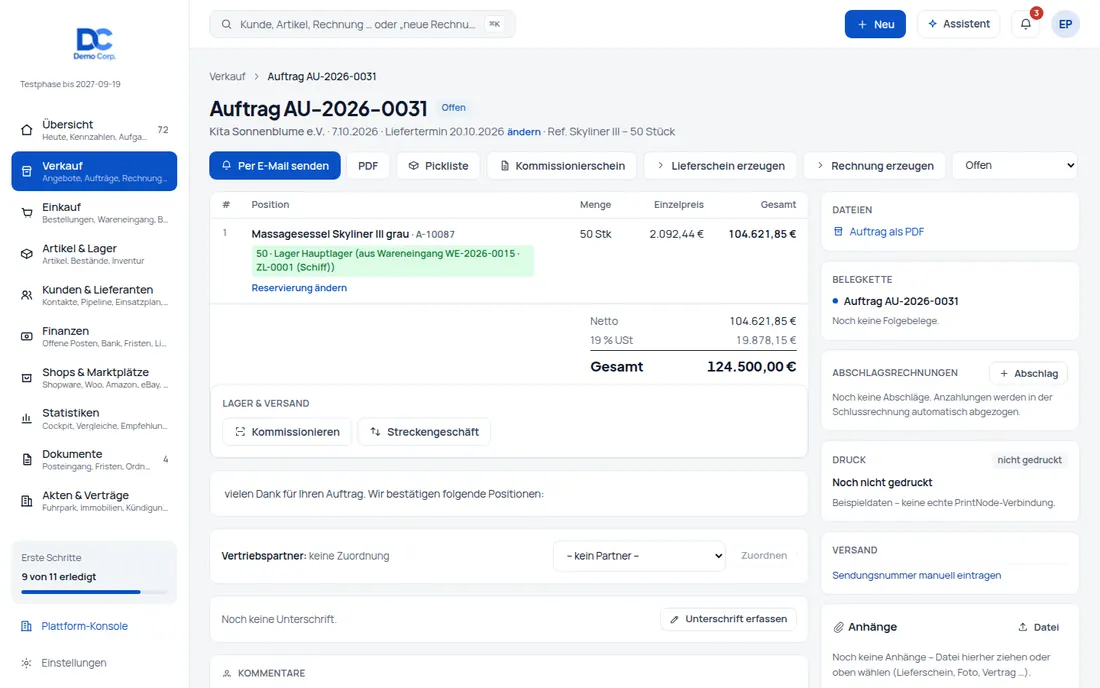Click Unterschrift erfassen
The width and height of the screenshot is (1100, 688).
[728, 619]
